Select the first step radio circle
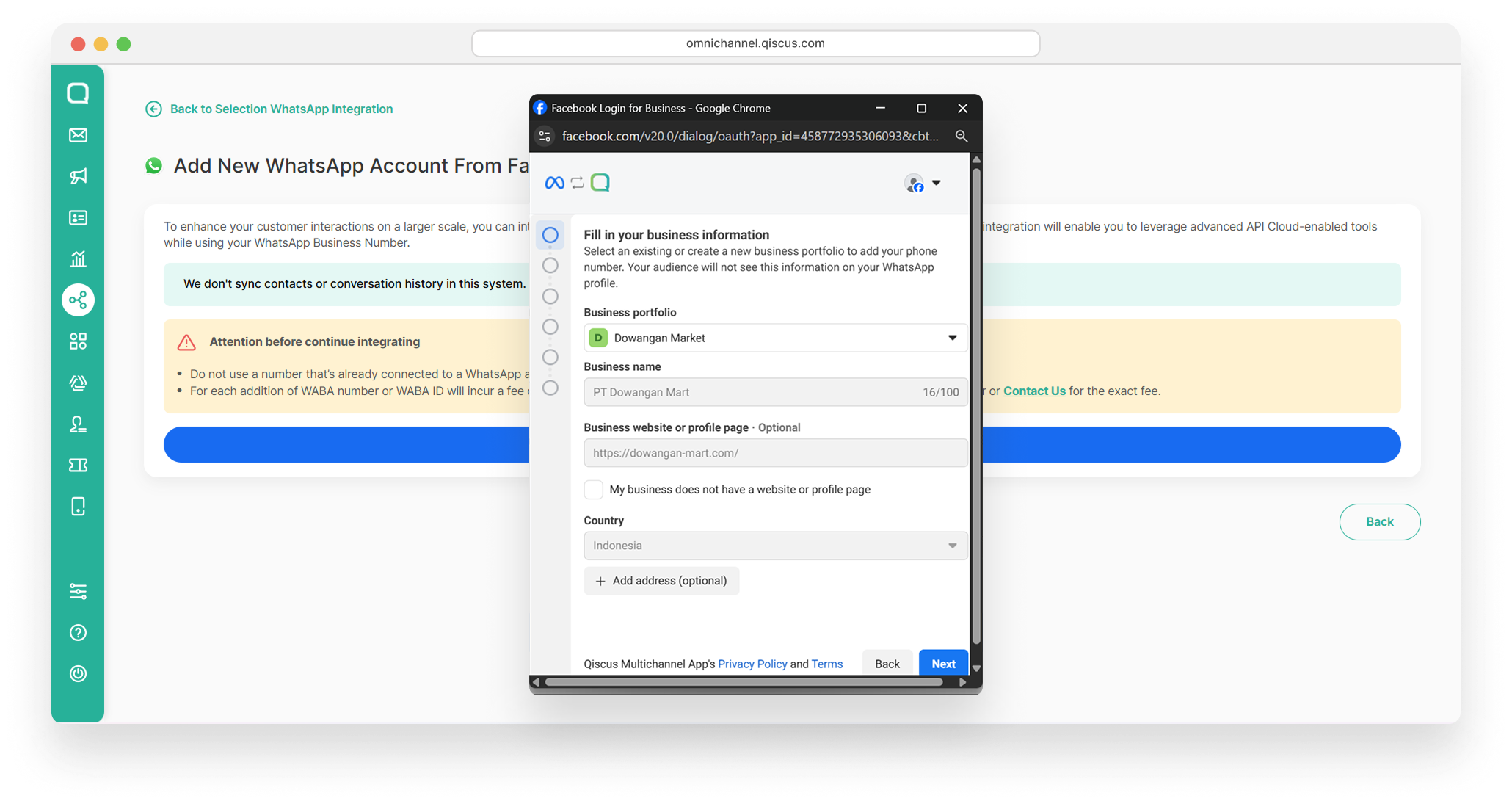Viewport: 1512px width, 804px height. pyautogui.click(x=550, y=235)
